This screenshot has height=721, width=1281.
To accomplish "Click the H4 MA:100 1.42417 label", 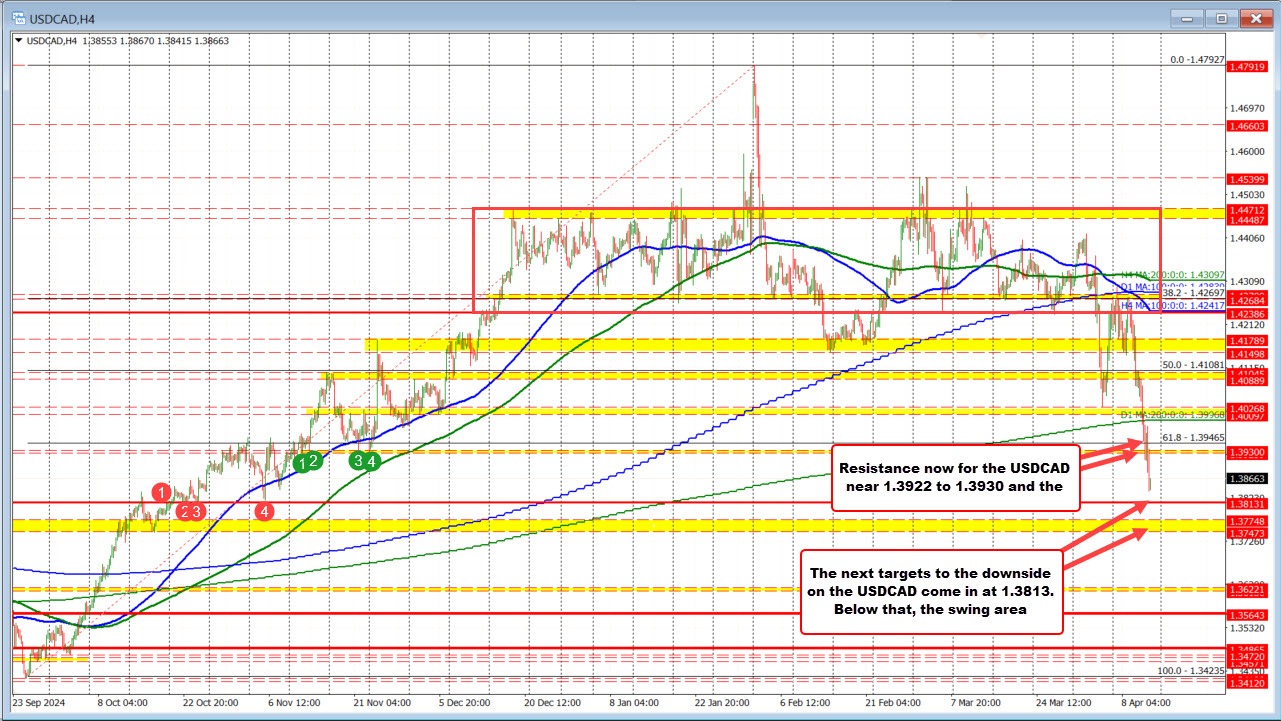I will (x=1172, y=305).
